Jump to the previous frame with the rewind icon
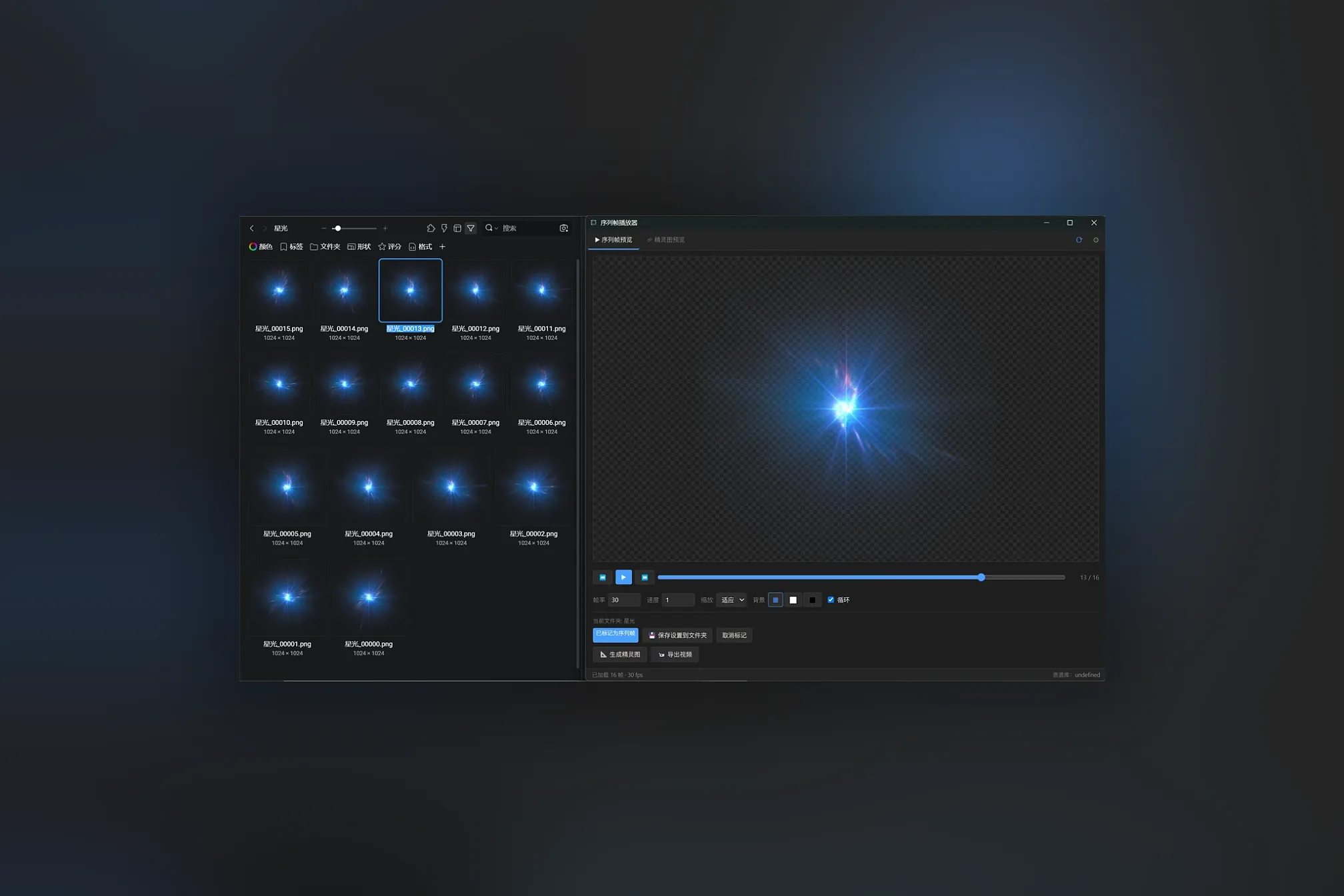The width and height of the screenshot is (1344, 896). (602, 577)
